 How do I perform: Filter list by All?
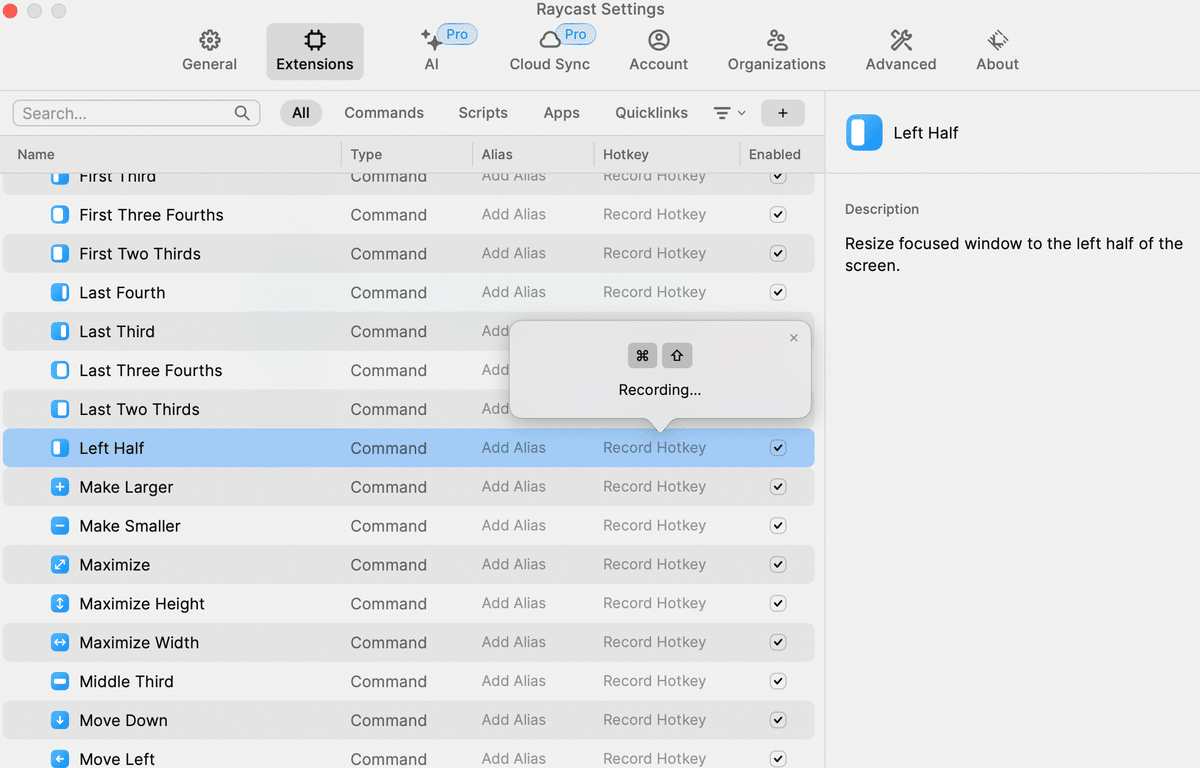[x=301, y=113]
